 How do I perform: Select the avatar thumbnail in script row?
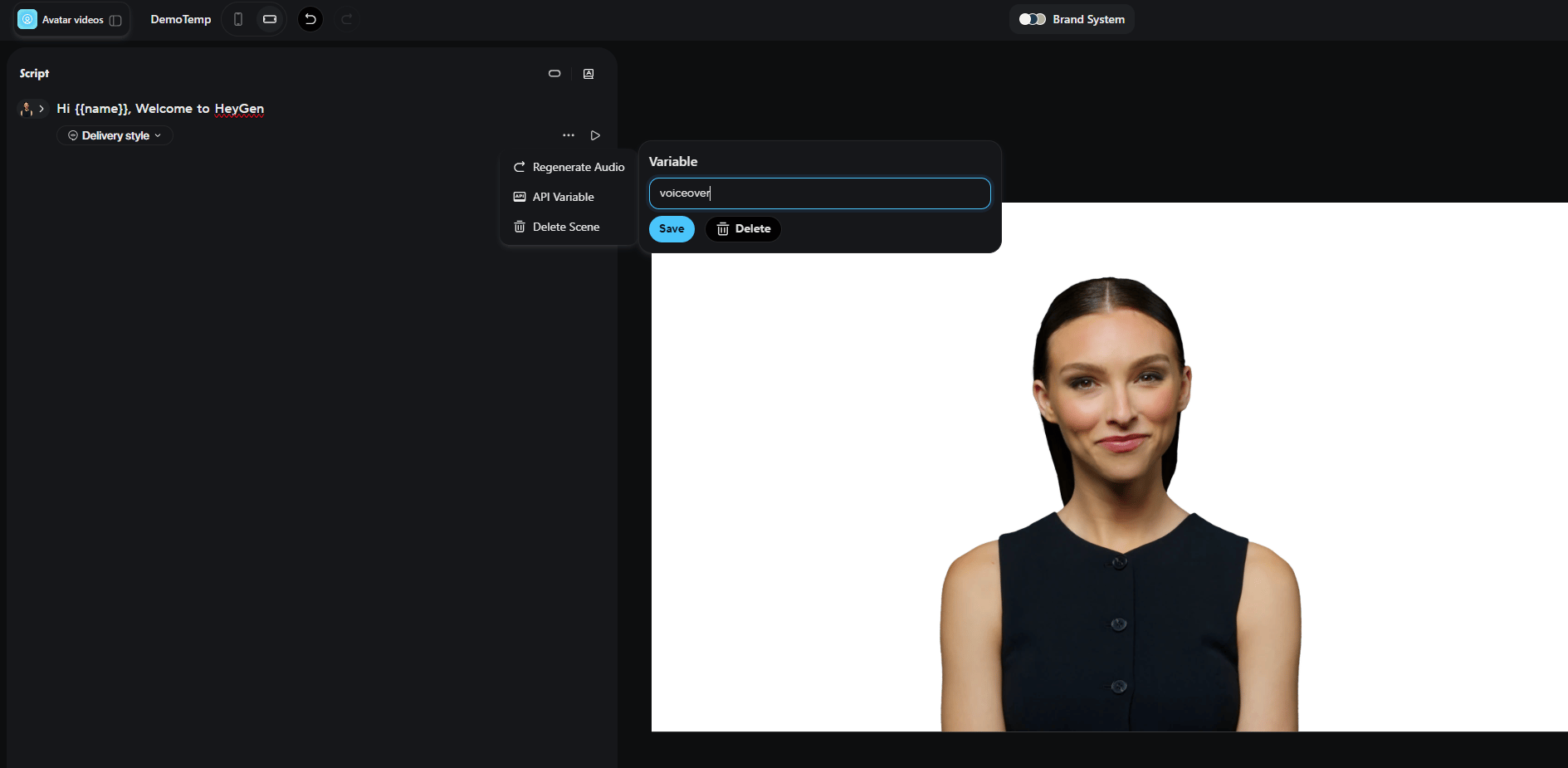point(27,109)
